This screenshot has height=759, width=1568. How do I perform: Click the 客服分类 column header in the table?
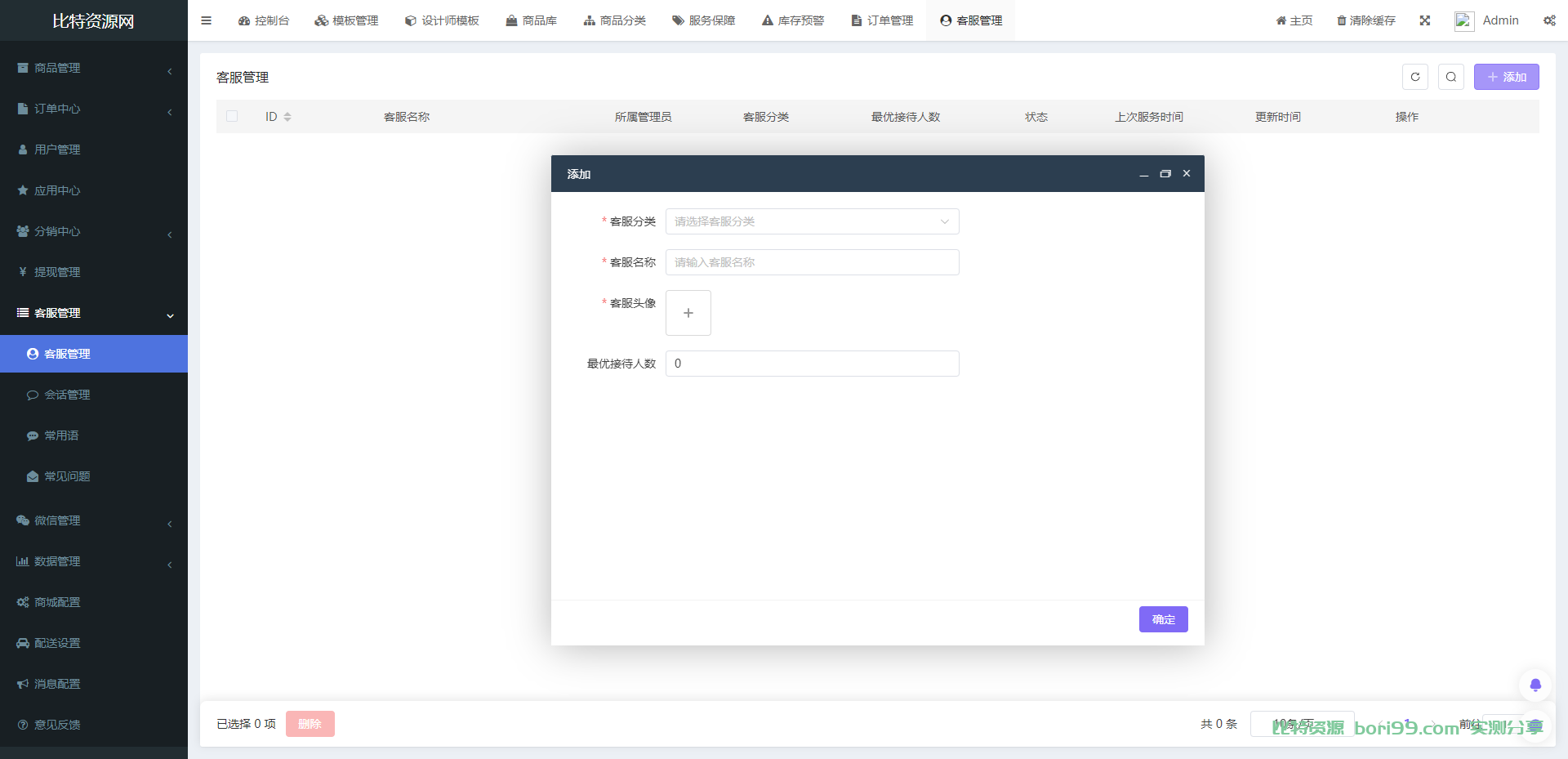pos(766,117)
